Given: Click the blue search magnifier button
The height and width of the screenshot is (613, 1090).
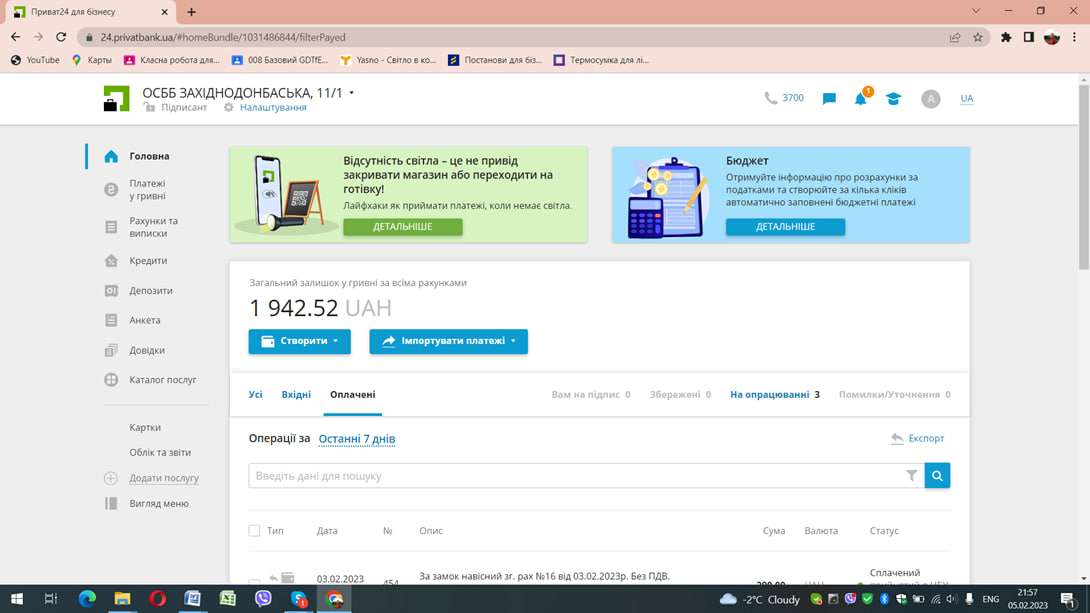Looking at the screenshot, I should [937, 475].
